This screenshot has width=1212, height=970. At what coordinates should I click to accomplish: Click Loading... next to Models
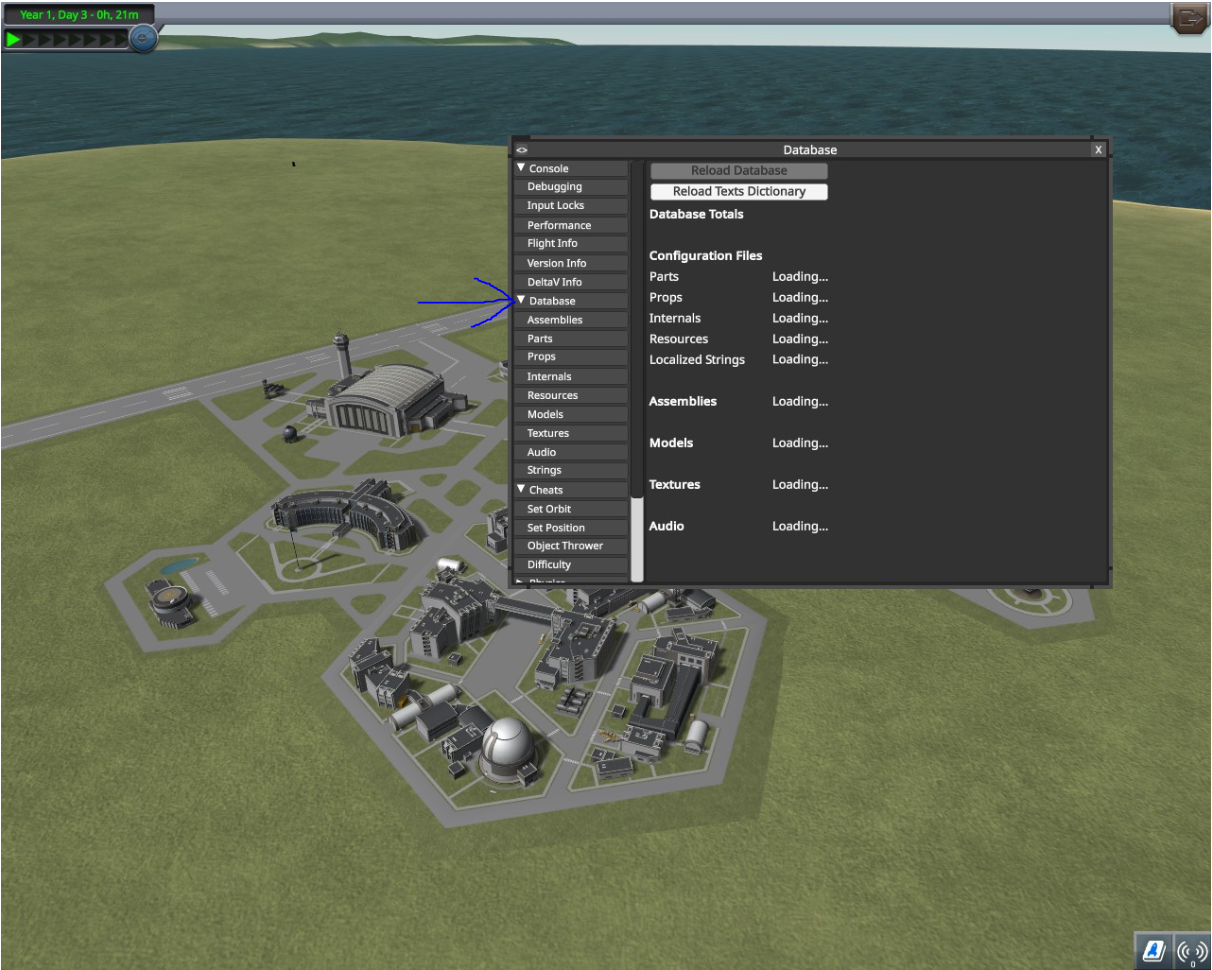[800, 443]
